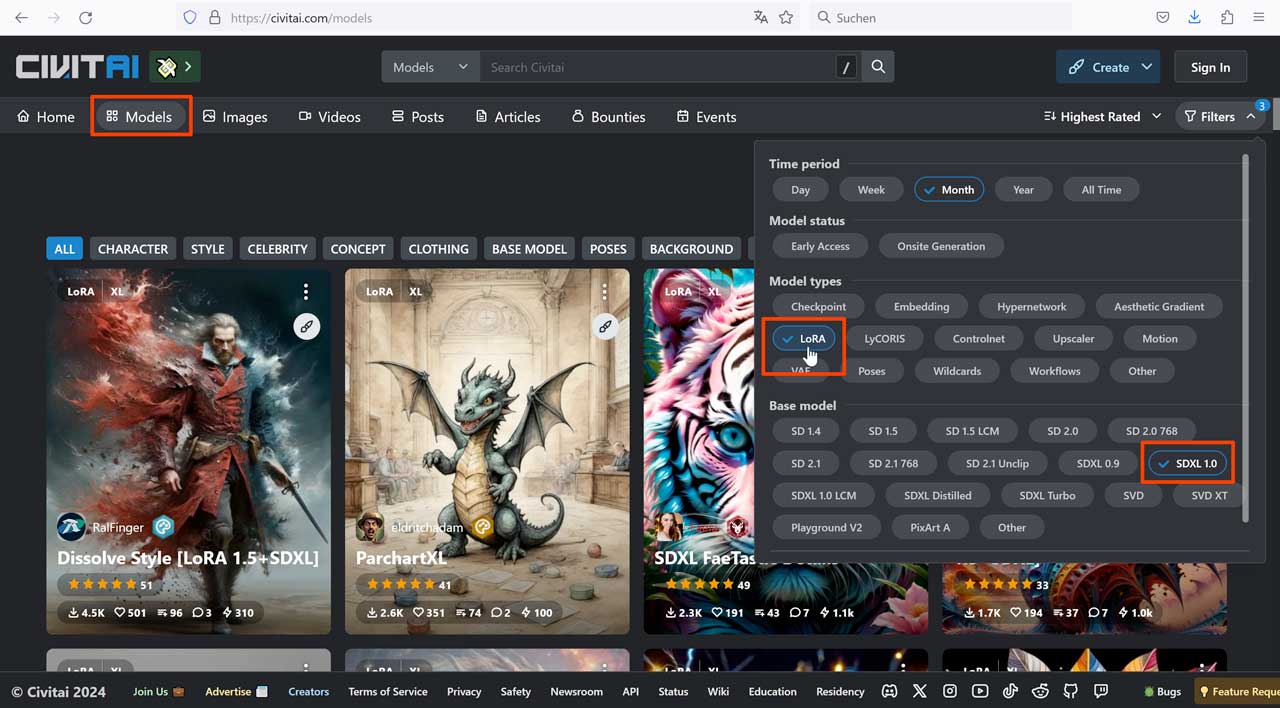This screenshot has height=708, width=1280.
Task: Go to the Images tab
Action: pyautogui.click(x=235, y=117)
